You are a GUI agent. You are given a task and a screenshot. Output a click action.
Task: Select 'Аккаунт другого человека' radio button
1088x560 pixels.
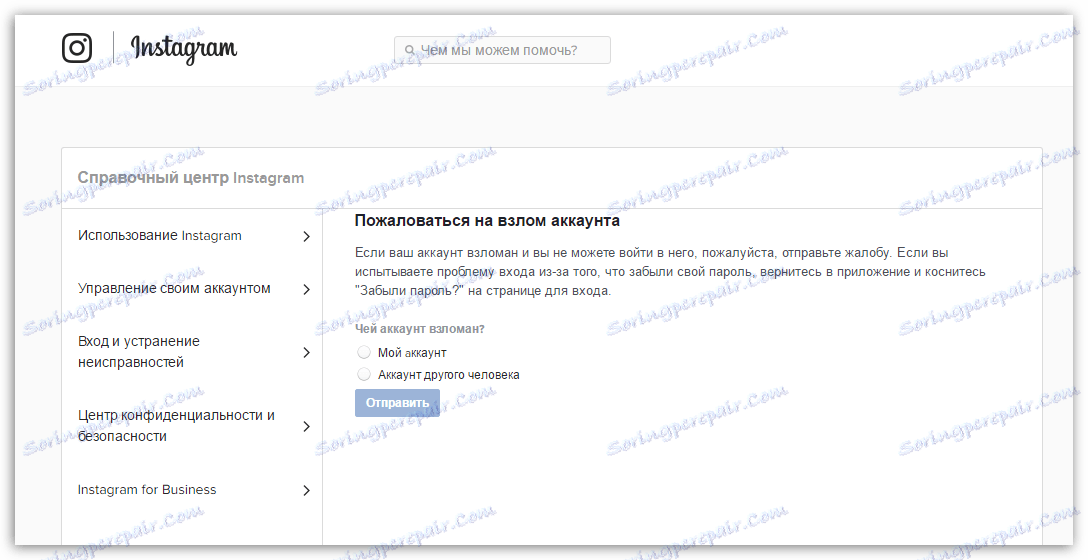coord(364,374)
